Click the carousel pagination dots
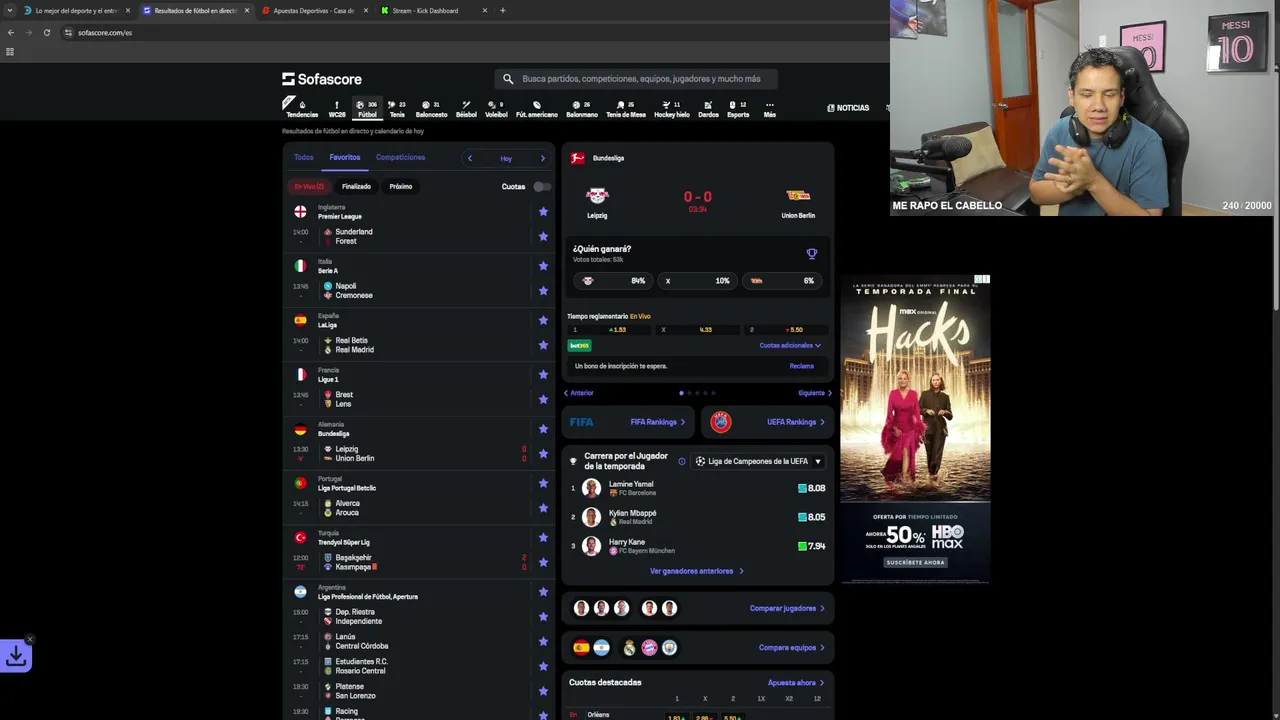The width and height of the screenshot is (1280, 720). pos(697,393)
